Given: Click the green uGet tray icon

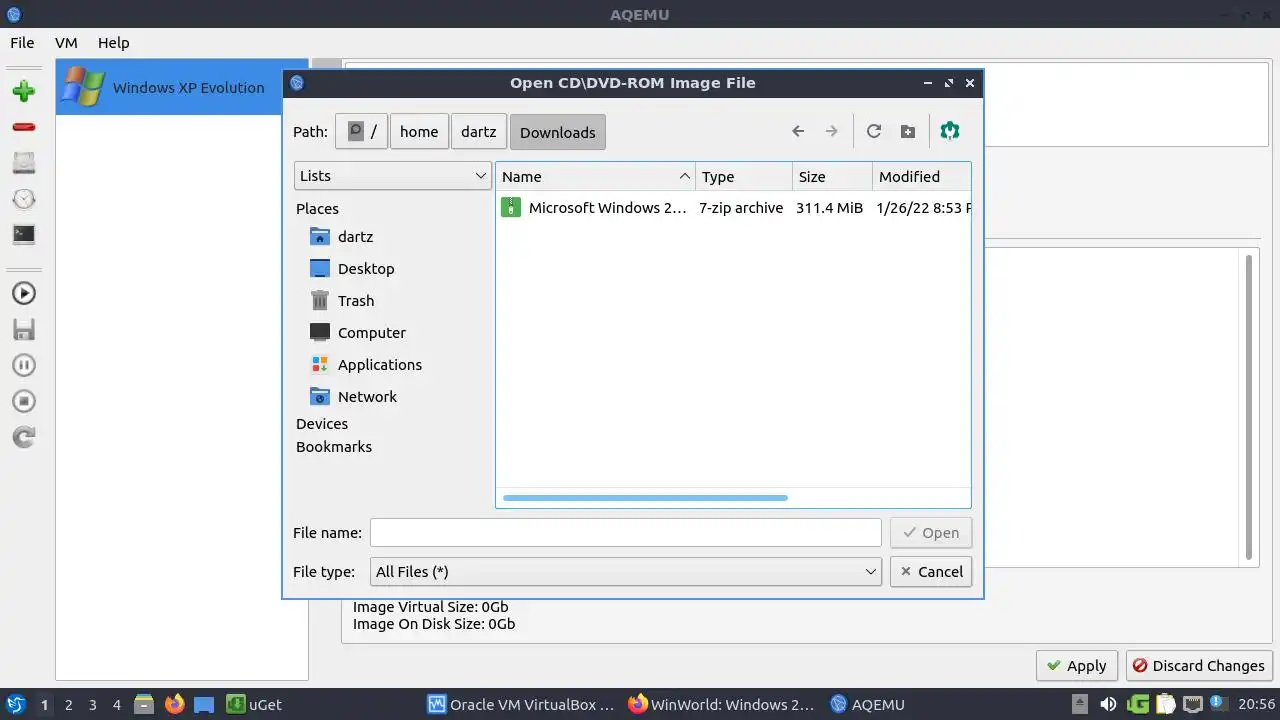Looking at the screenshot, I should [1138, 705].
